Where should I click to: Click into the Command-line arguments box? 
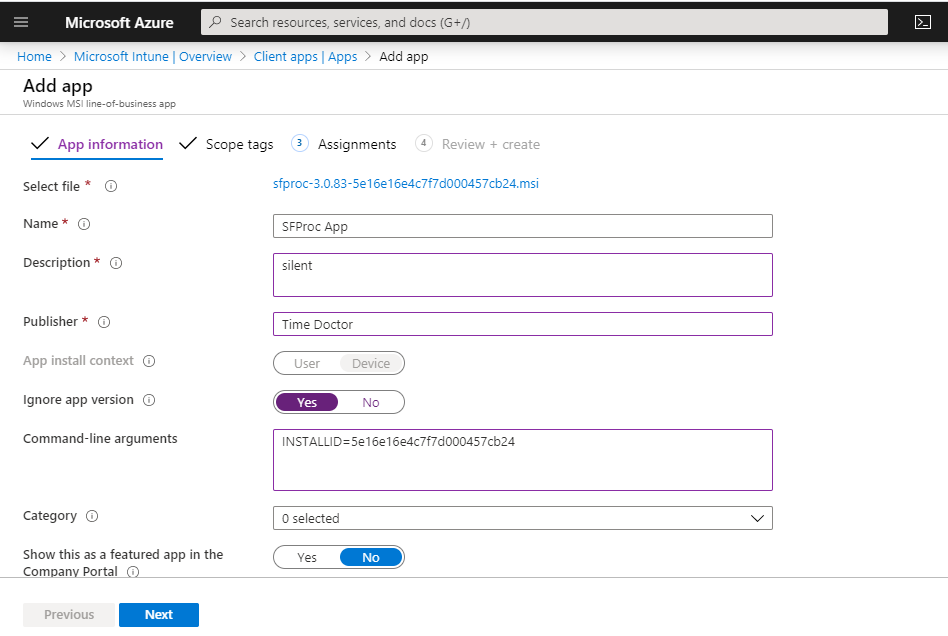(x=522, y=460)
